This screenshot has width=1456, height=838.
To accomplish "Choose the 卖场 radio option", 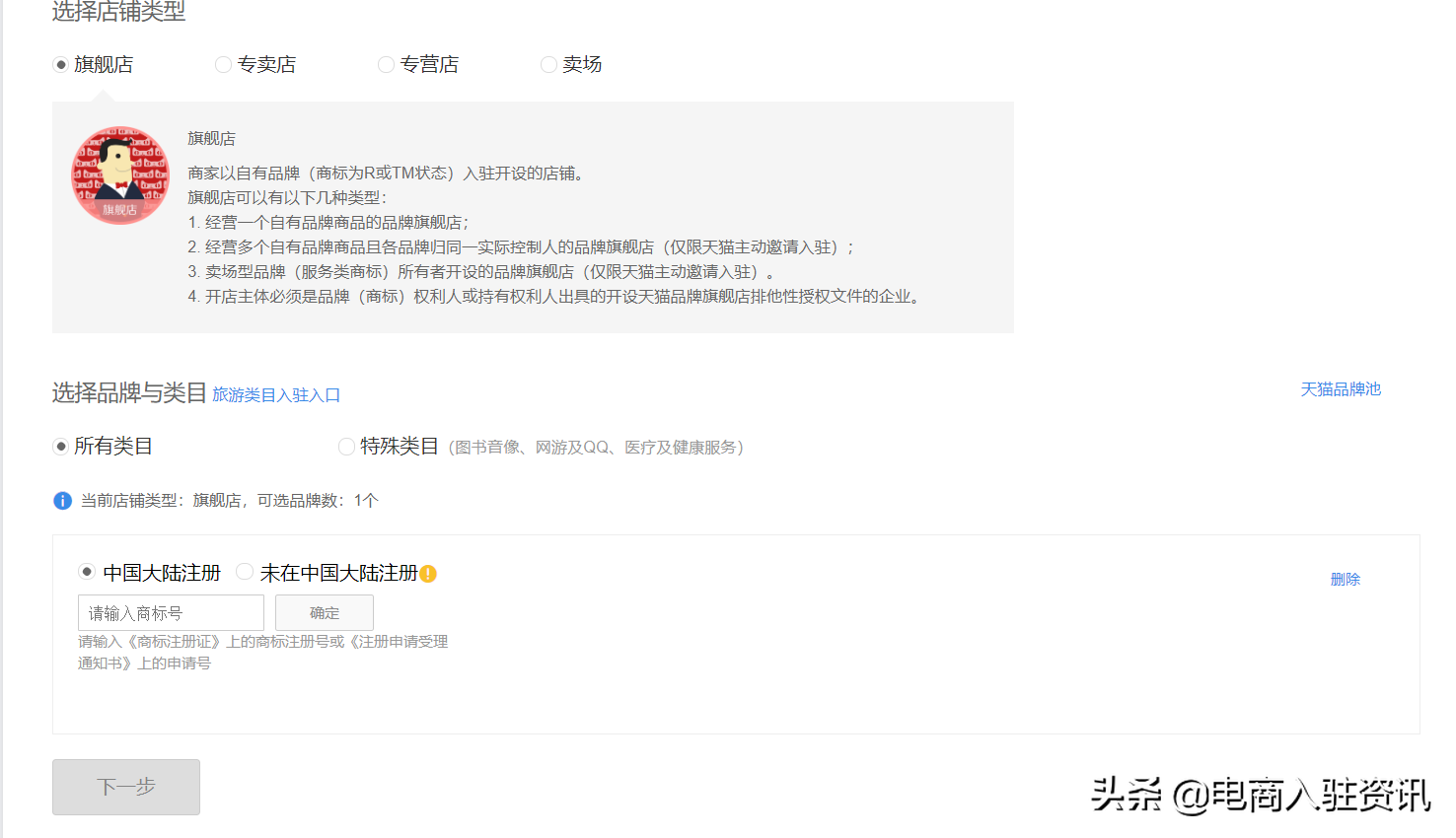I will point(548,64).
